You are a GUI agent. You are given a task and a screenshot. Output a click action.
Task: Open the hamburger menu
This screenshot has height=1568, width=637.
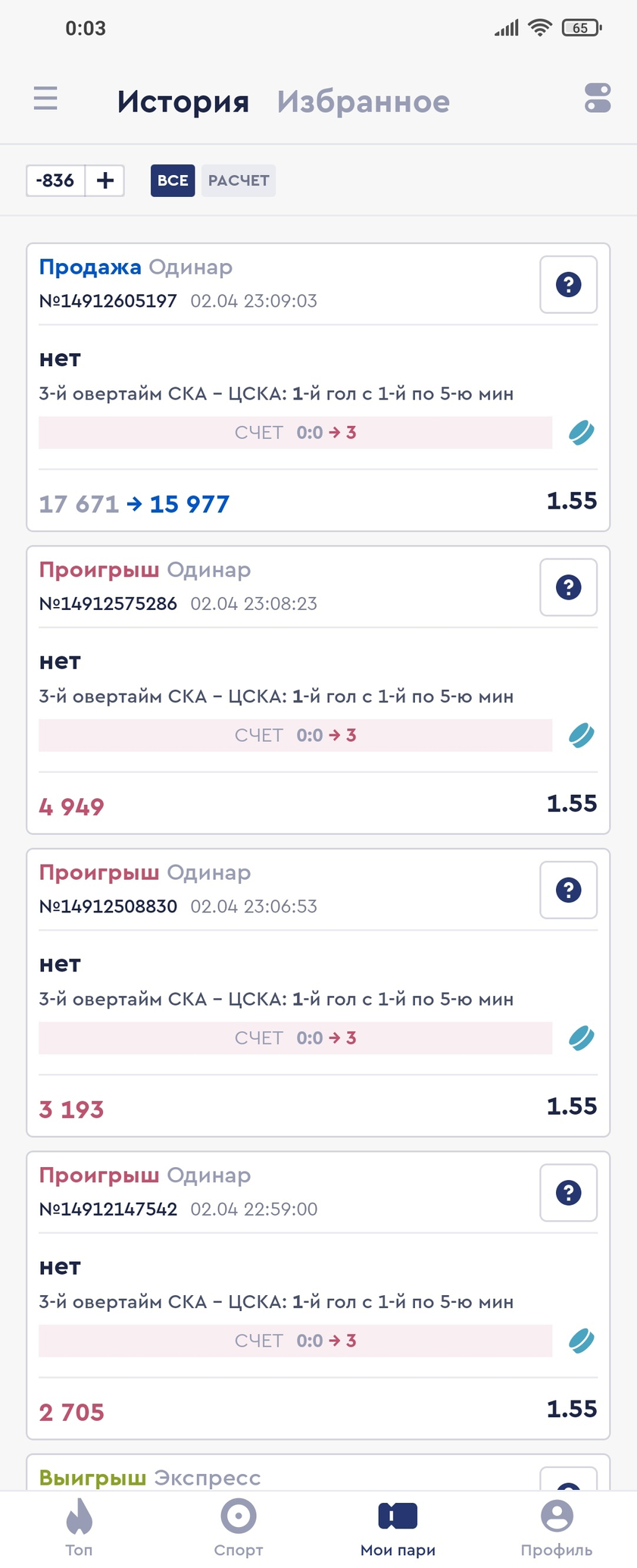click(45, 99)
